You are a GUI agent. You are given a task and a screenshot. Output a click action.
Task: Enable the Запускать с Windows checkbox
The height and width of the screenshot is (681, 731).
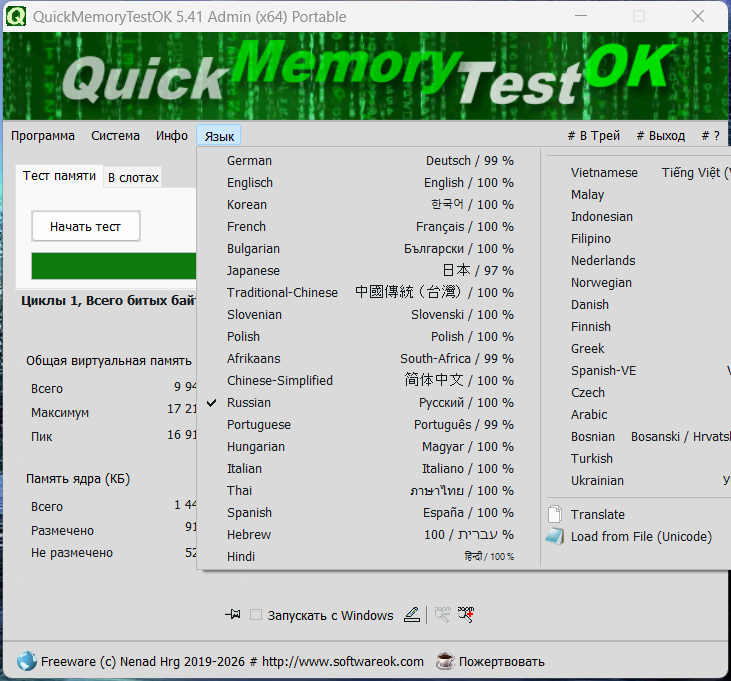pyautogui.click(x=255, y=615)
